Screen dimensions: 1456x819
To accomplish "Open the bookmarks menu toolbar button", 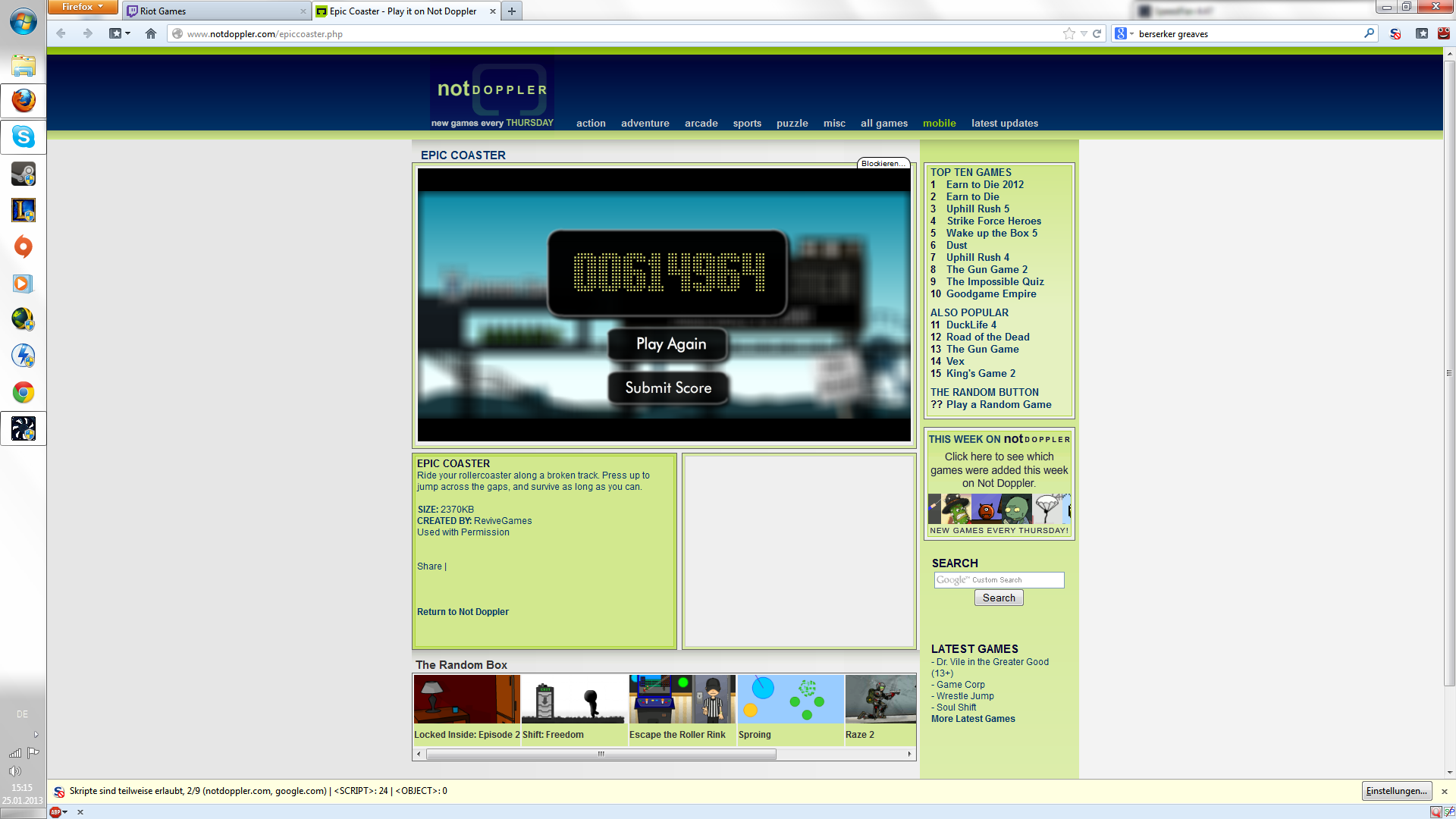I will [1422, 33].
